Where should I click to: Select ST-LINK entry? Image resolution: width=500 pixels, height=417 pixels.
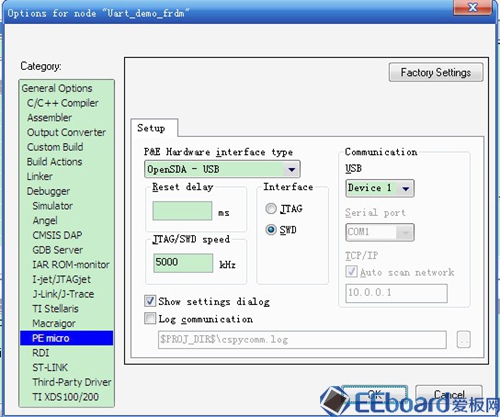click(x=50, y=367)
